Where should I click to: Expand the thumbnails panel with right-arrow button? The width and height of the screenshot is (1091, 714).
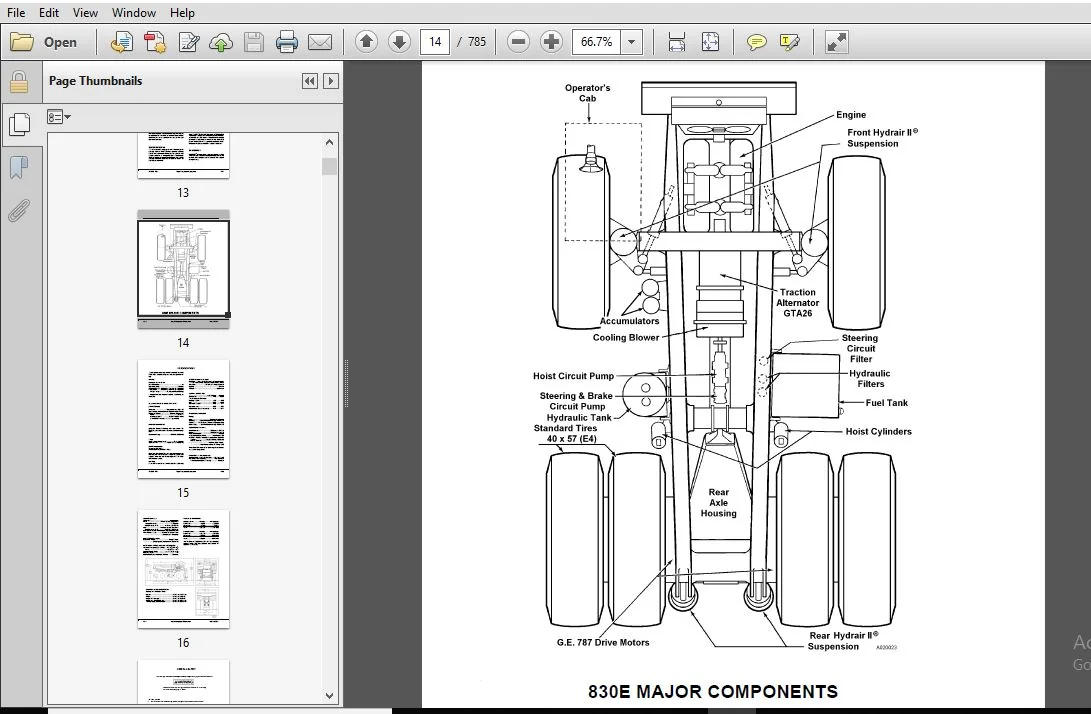(331, 81)
